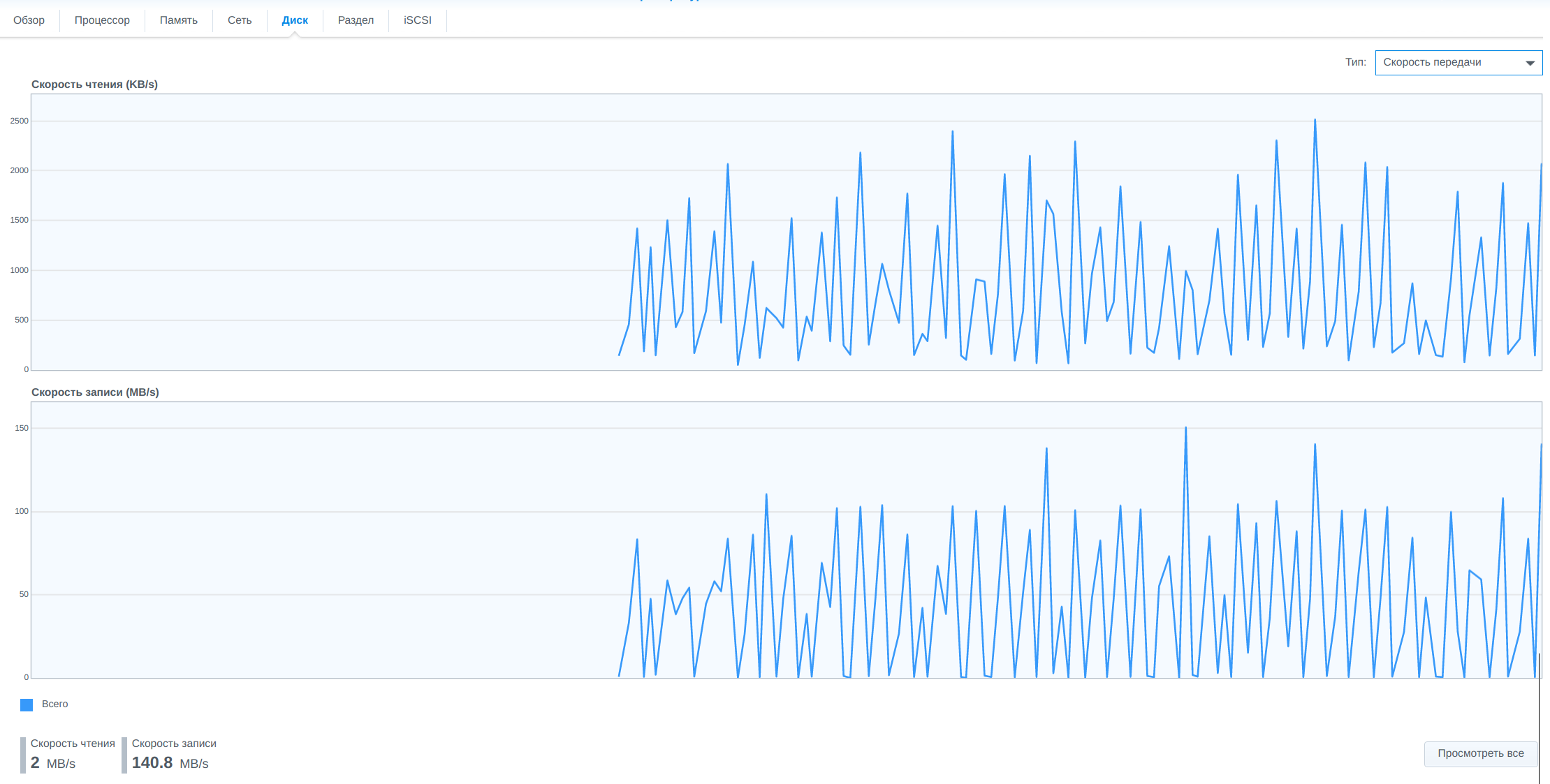Switch to the Память tab
The height and width of the screenshot is (784, 1550).
tap(179, 20)
